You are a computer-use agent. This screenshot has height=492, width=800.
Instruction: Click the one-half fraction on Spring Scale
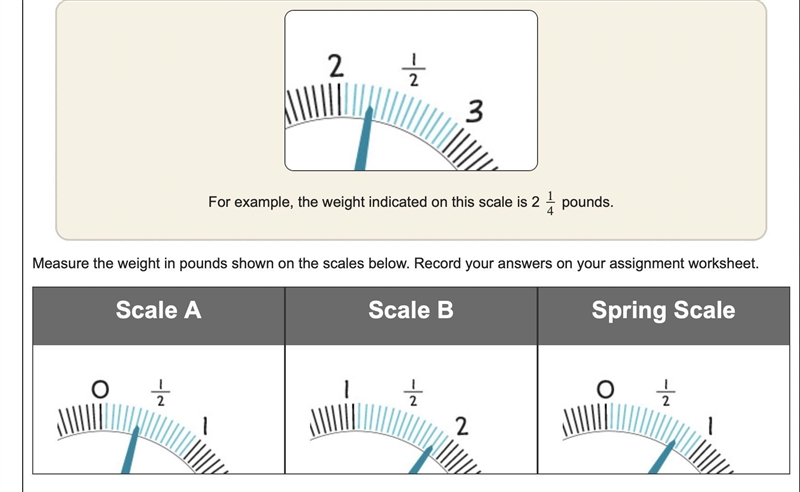pyautogui.click(x=666, y=392)
